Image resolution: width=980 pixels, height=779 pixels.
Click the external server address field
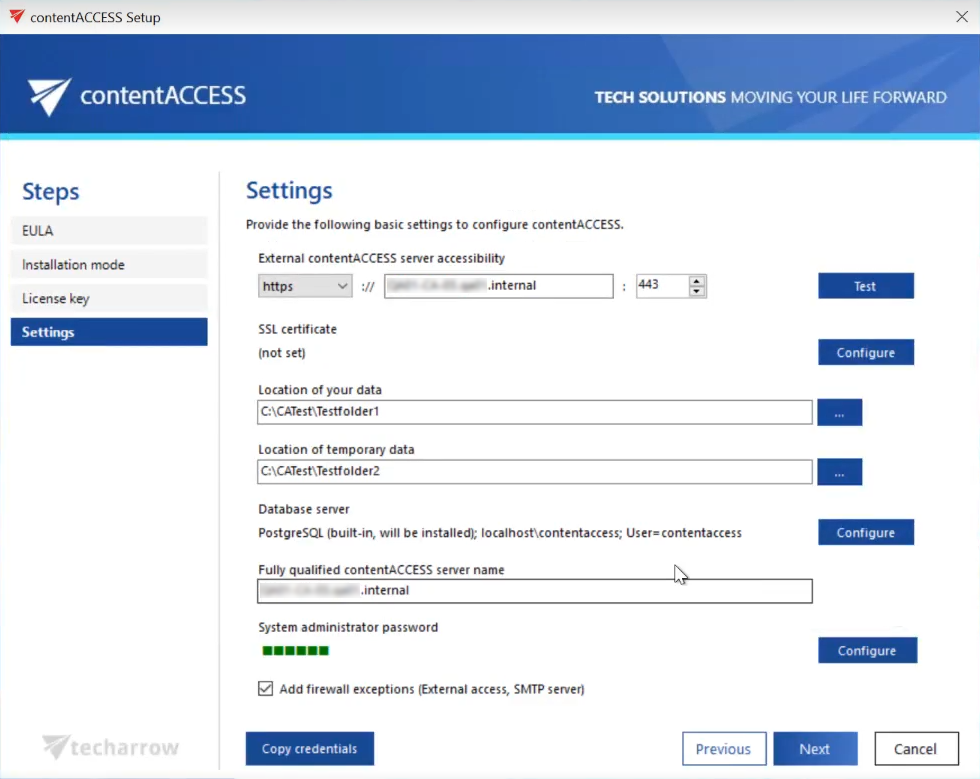pos(498,286)
